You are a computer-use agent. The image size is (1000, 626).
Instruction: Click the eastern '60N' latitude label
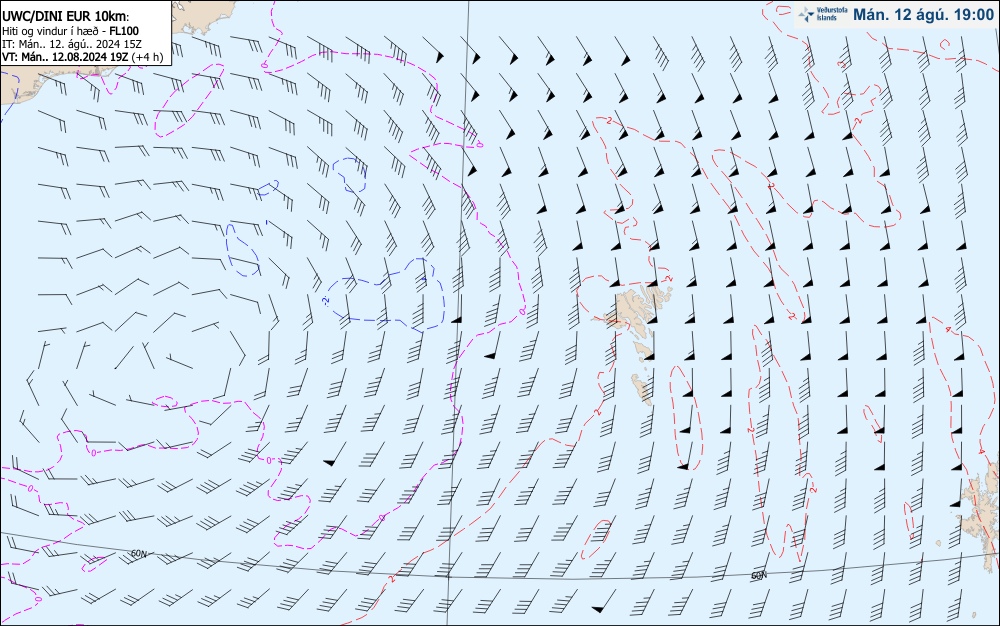(759, 576)
